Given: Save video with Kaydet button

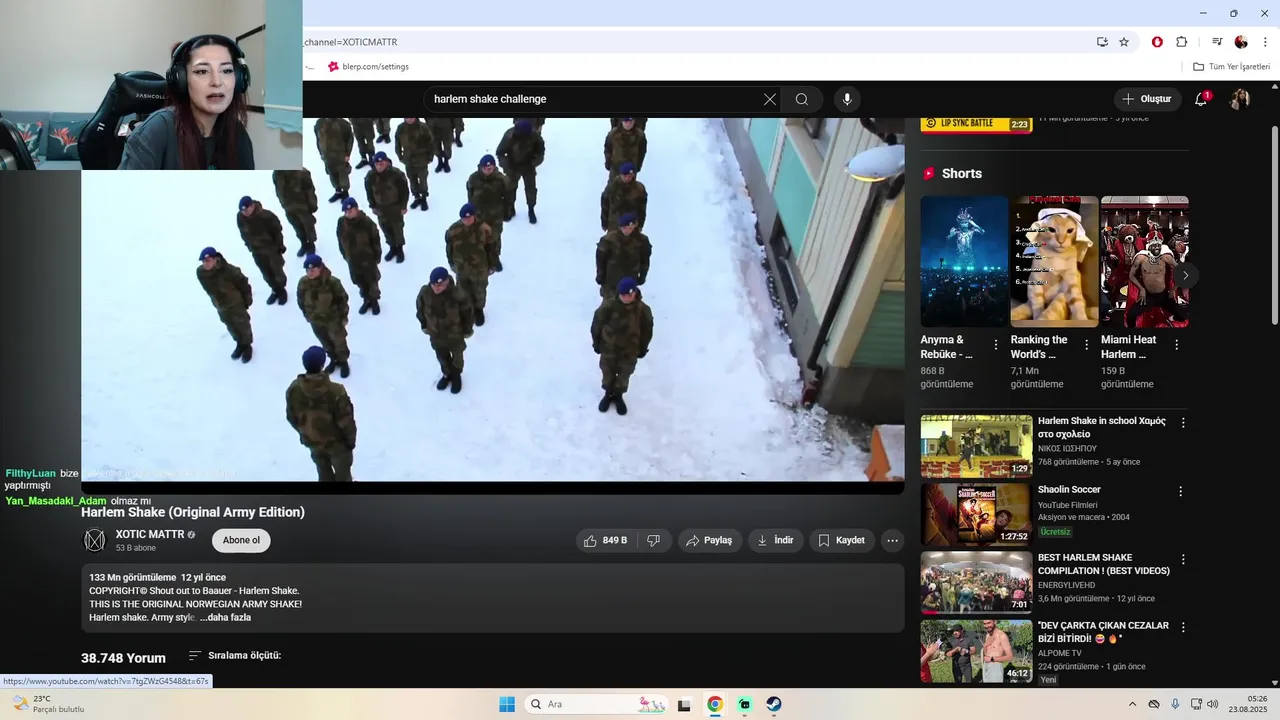Looking at the screenshot, I should (842, 540).
